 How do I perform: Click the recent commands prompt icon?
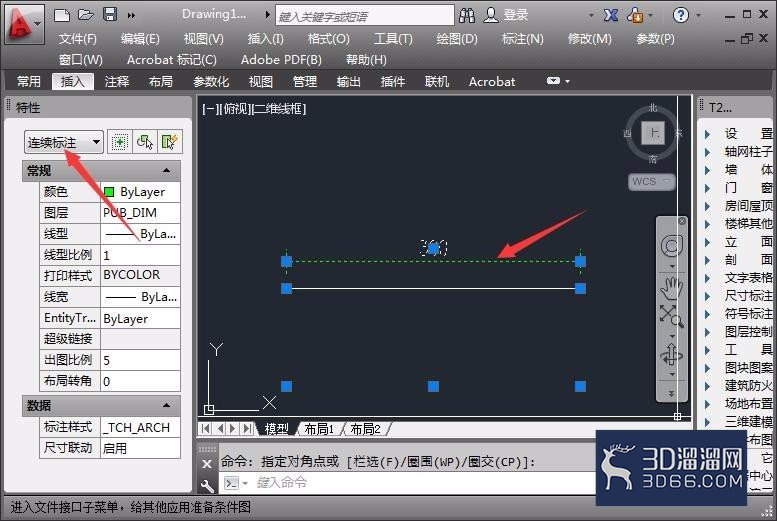[232, 482]
